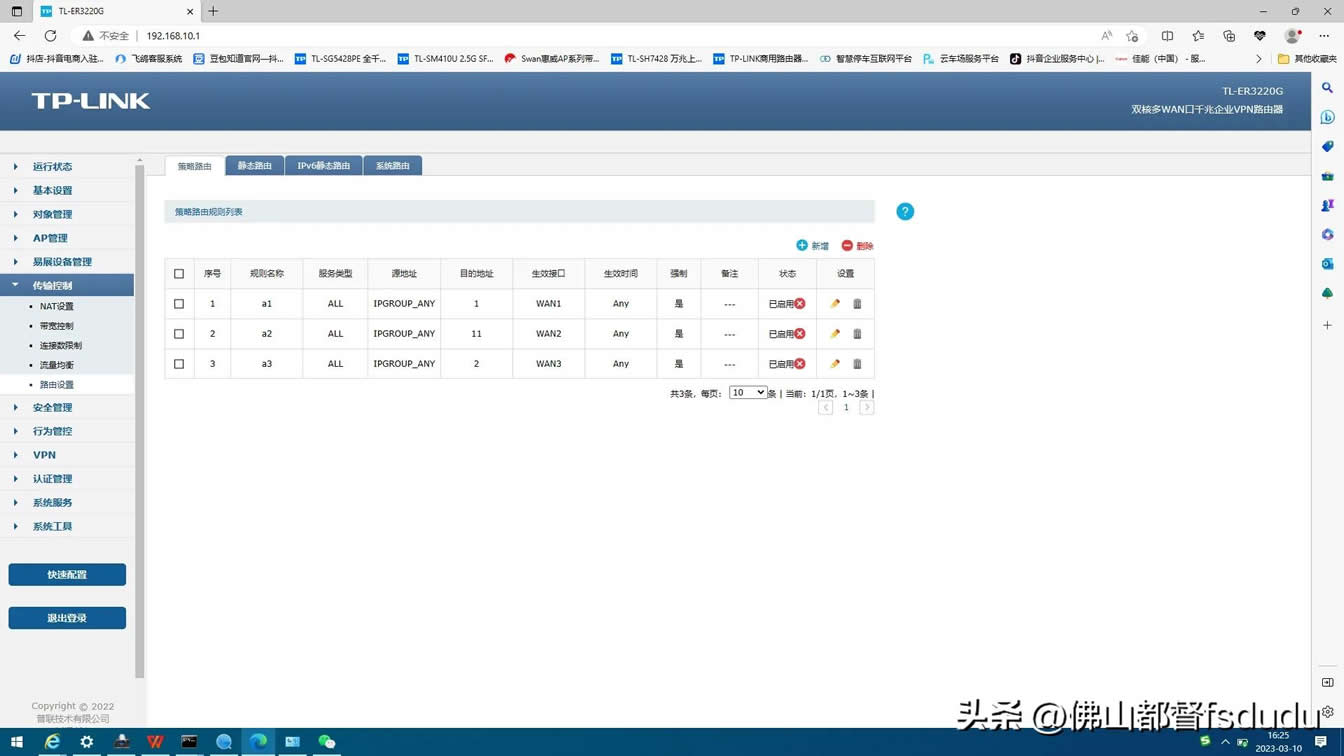Switch to the 静态路由 tab
Image resolution: width=1344 pixels, height=756 pixels.
254,166
